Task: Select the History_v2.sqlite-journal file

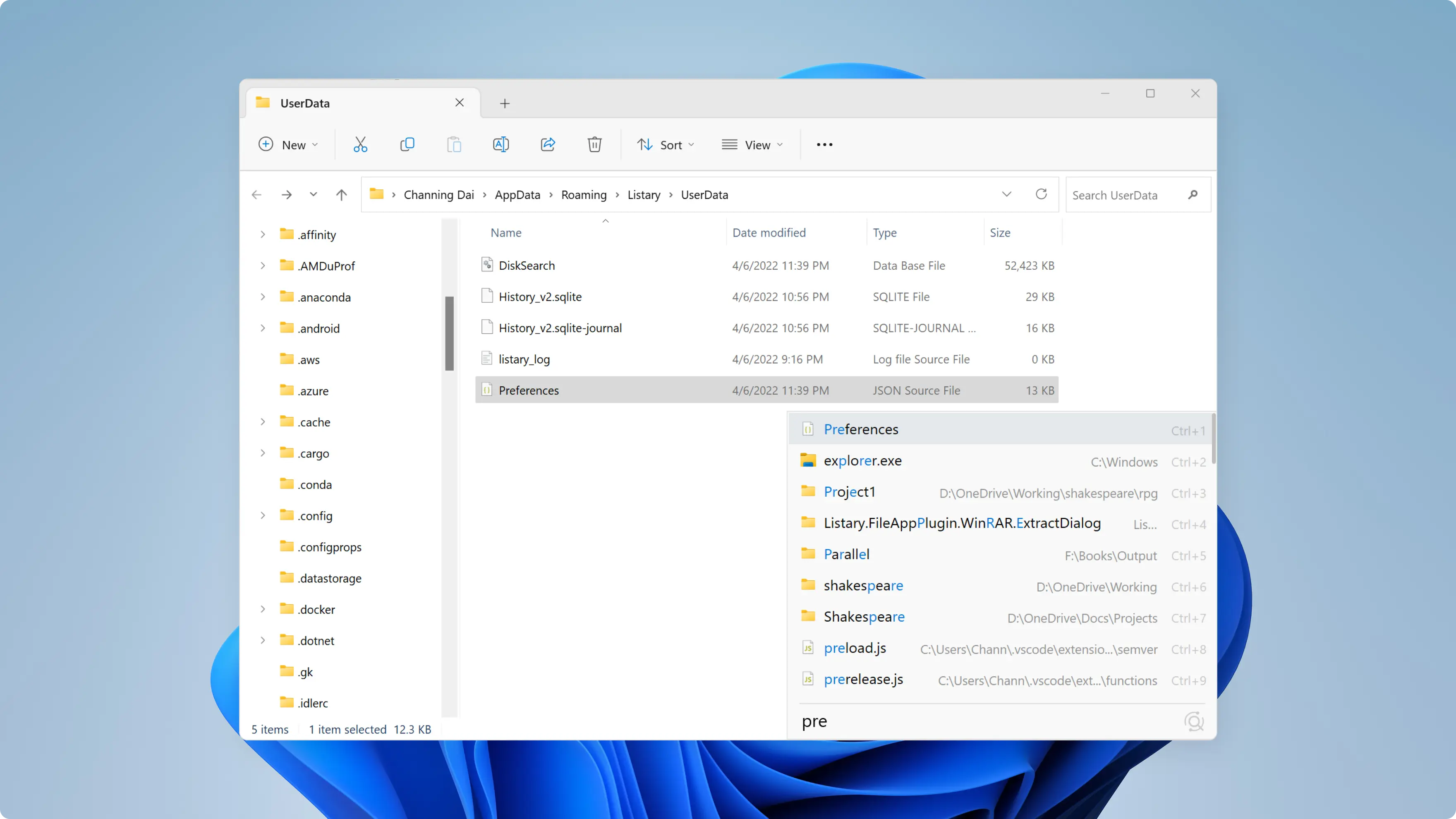Action: [x=766, y=328]
